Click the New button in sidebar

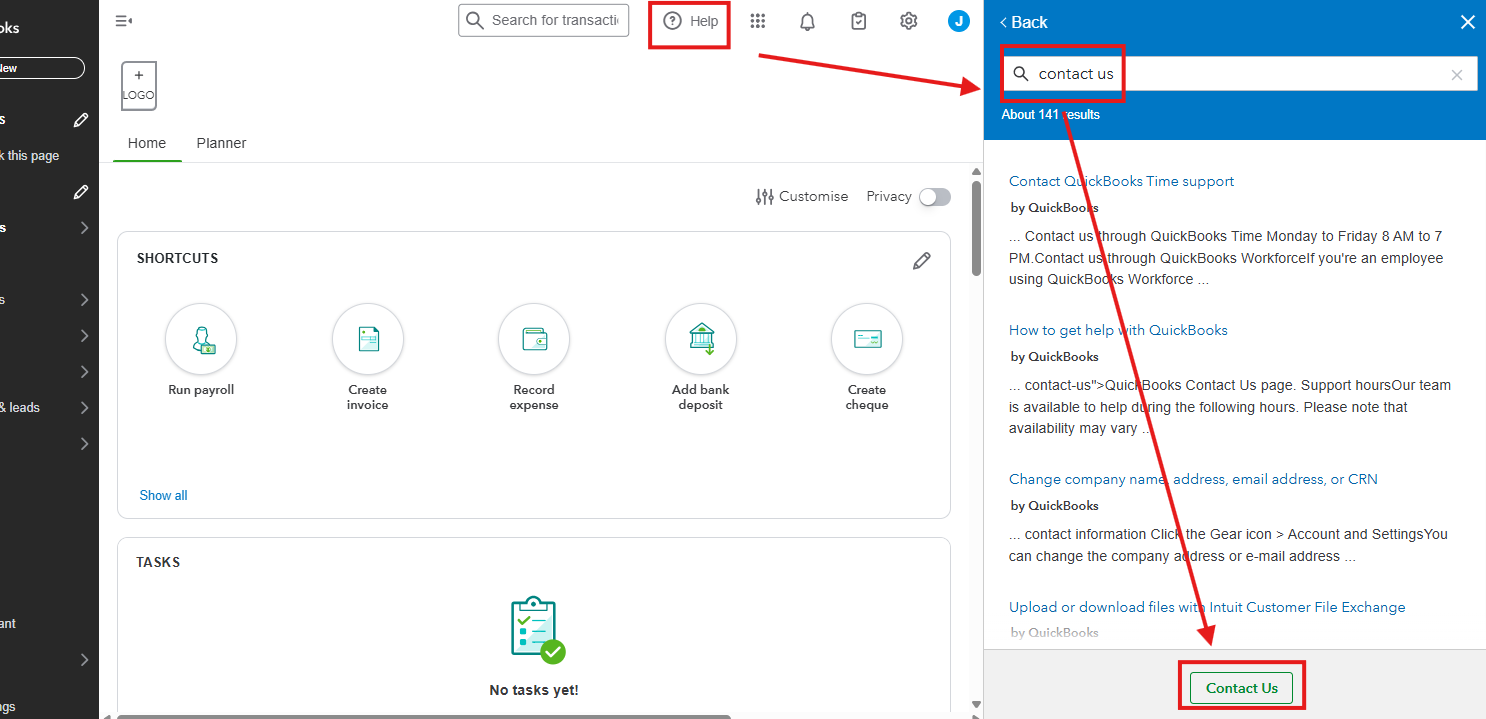[x=42, y=68]
